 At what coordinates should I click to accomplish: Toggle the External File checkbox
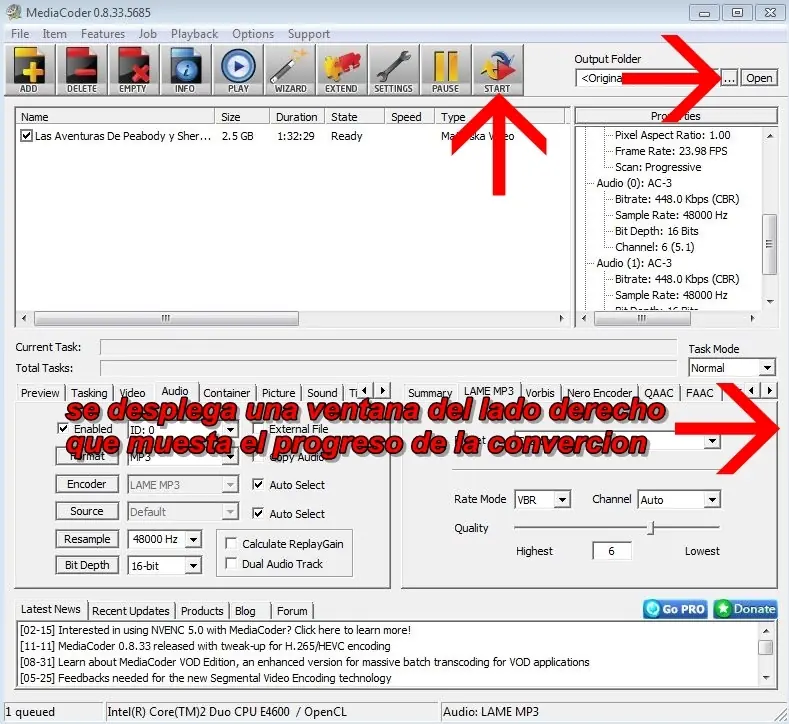click(x=258, y=429)
